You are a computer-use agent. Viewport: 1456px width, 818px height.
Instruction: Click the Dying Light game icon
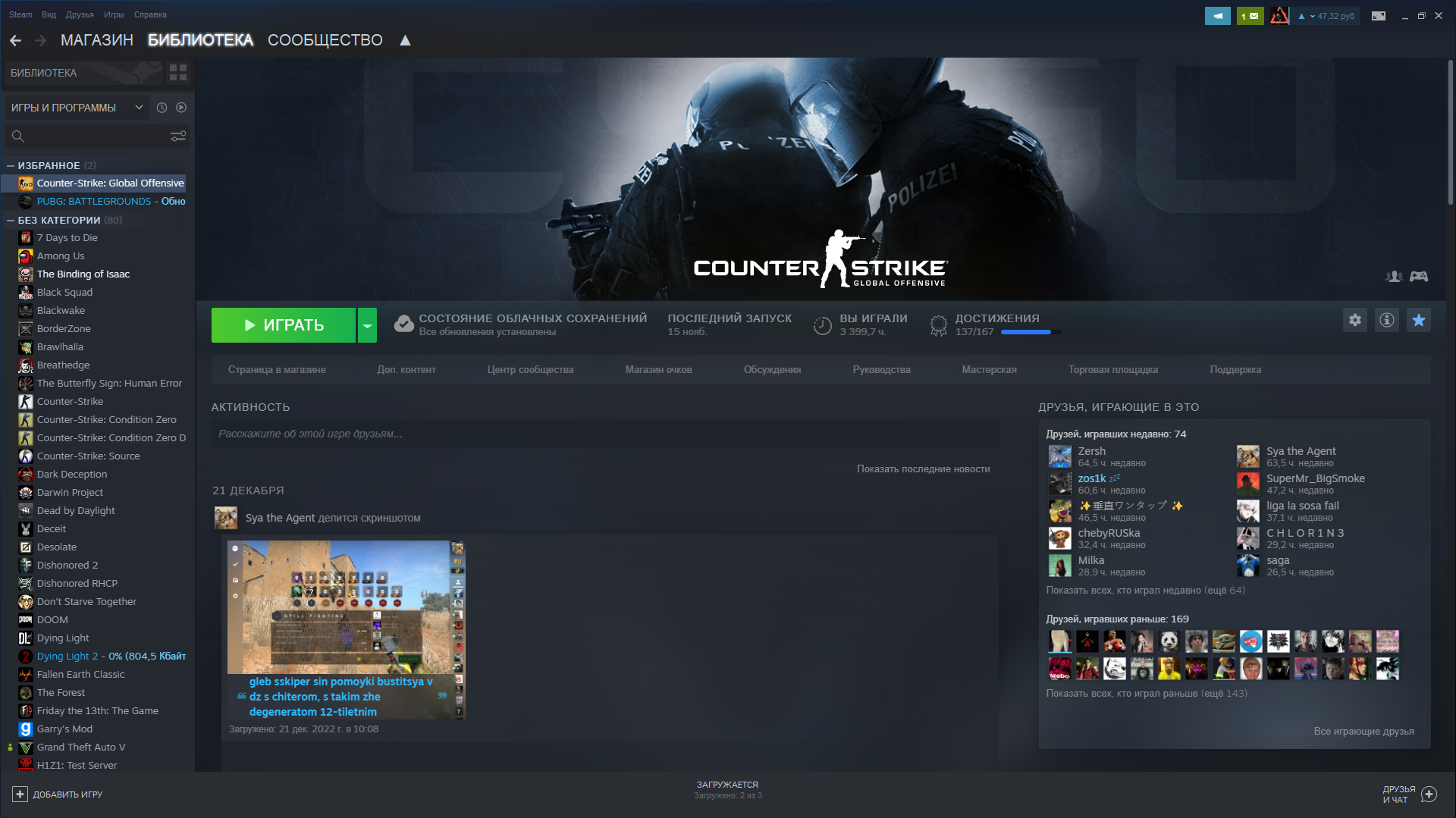click(26, 638)
